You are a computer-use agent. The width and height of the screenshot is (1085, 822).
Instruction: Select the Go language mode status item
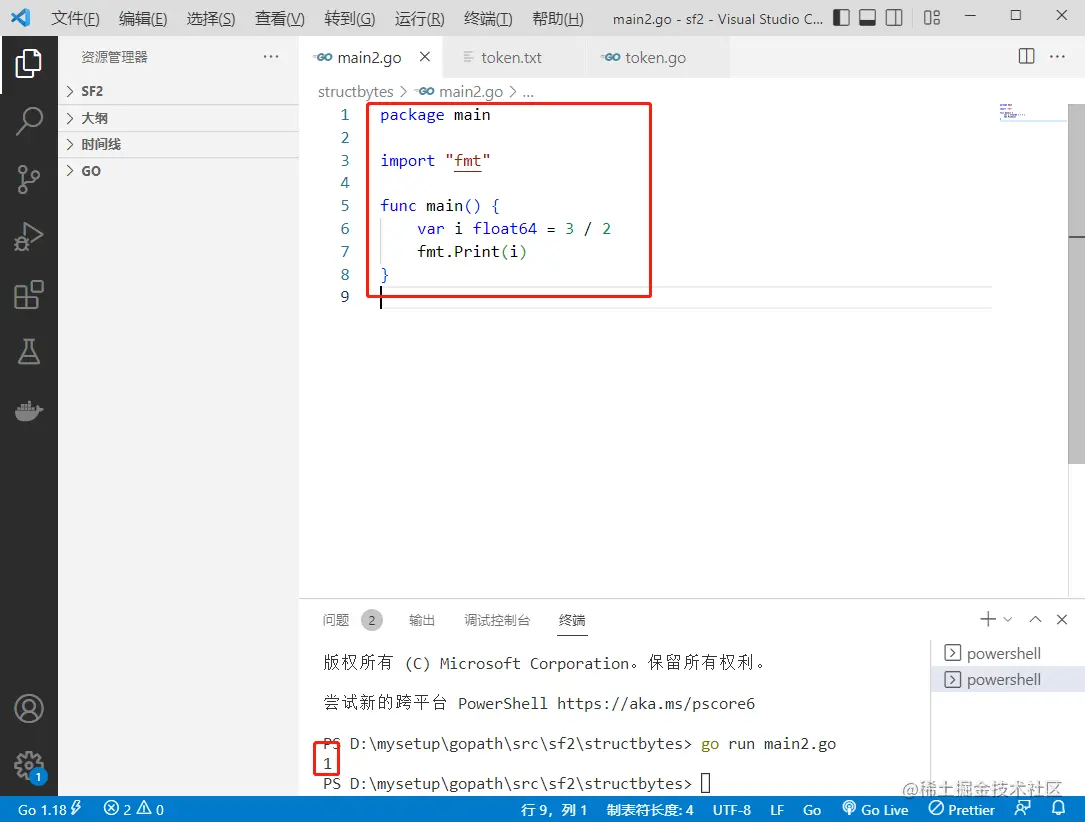(812, 810)
